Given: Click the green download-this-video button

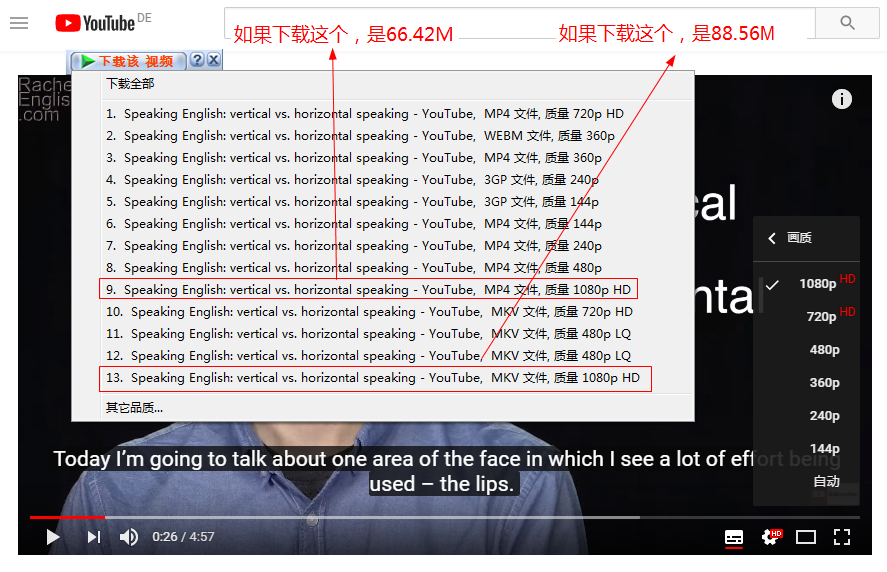Looking at the screenshot, I should [x=128, y=61].
